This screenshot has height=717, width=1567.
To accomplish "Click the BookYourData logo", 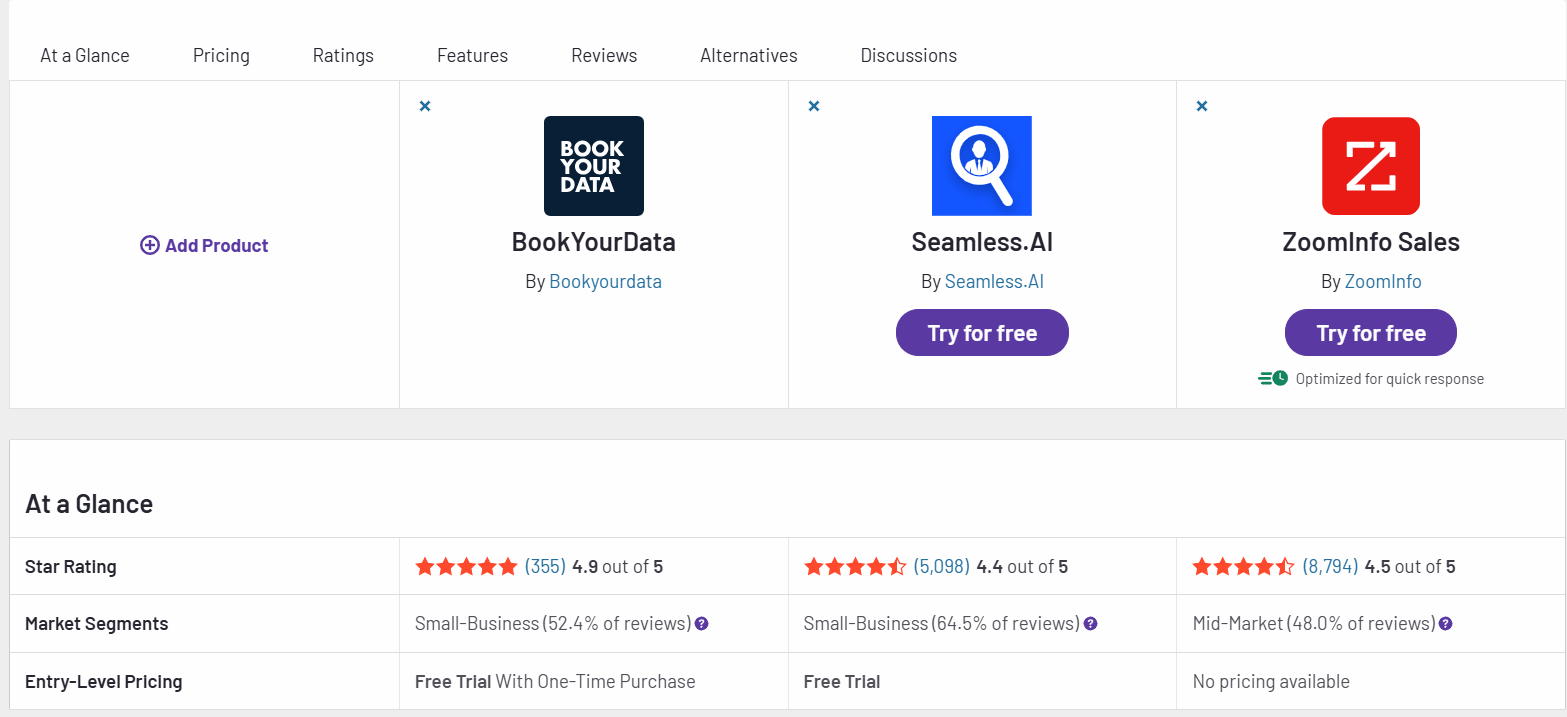I will (594, 166).
